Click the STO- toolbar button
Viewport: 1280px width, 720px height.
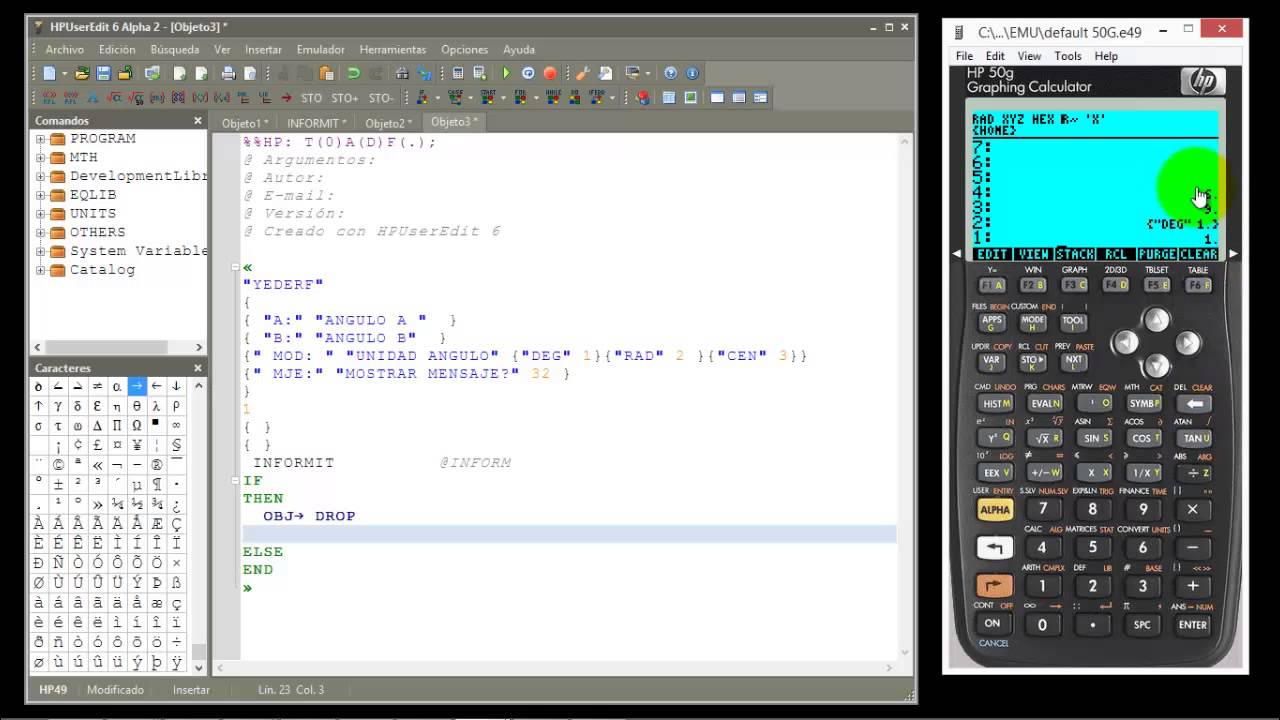tap(381, 98)
